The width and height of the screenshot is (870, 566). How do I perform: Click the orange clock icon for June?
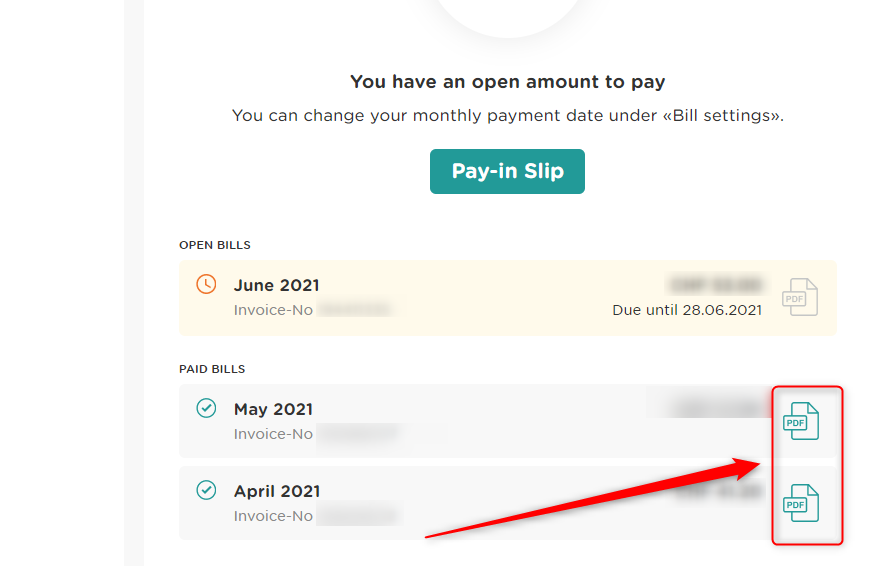coord(206,284)
